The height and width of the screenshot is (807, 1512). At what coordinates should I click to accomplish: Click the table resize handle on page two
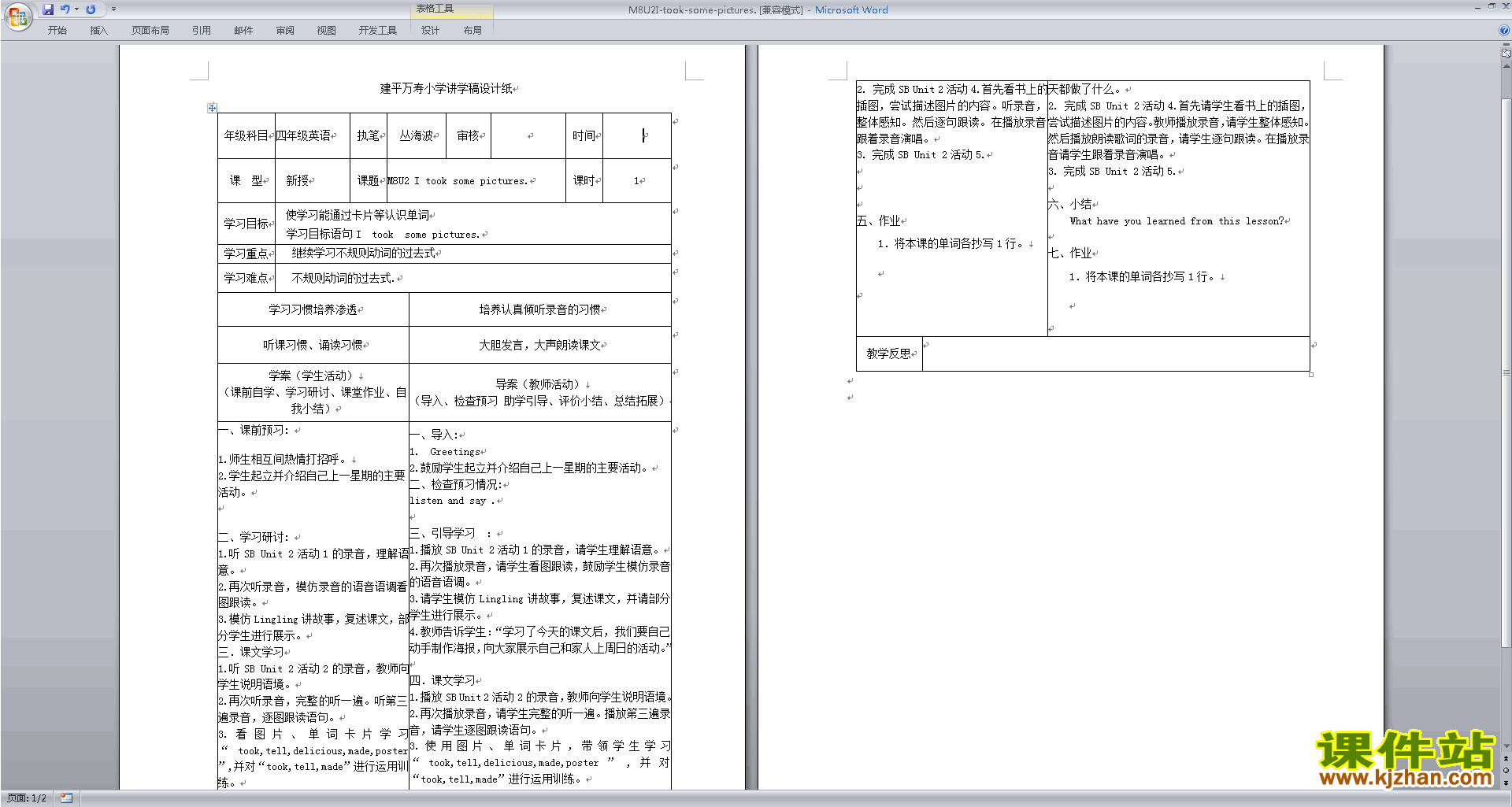[x=1311, y=375]
